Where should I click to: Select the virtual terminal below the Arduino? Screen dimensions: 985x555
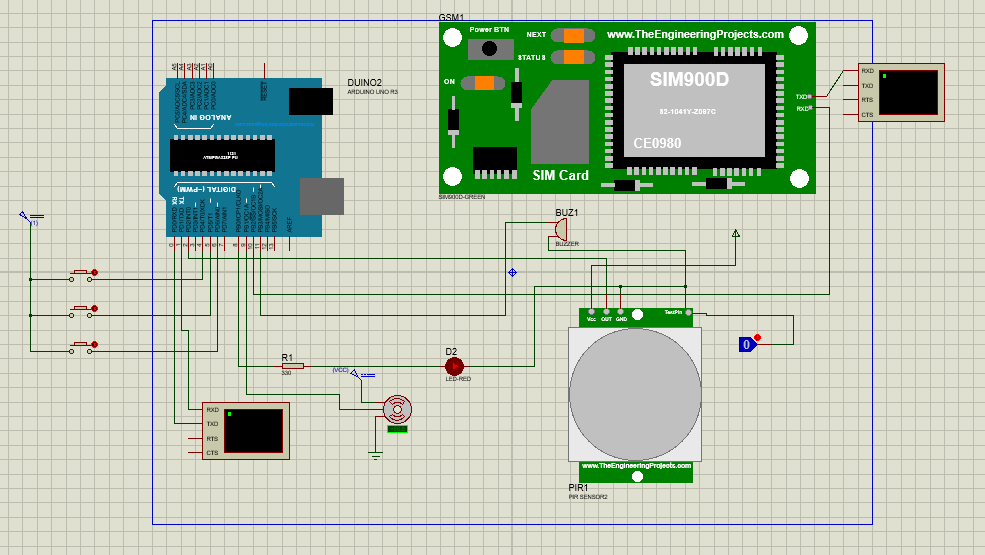tap(245, 431)
